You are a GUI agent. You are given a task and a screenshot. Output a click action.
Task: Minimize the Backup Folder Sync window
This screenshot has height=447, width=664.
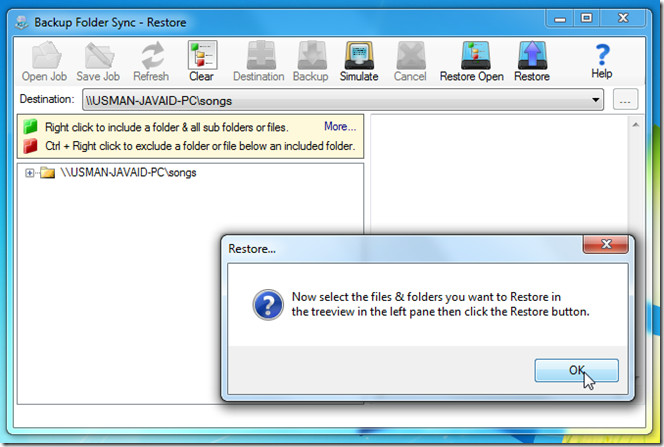pos(560,19)
